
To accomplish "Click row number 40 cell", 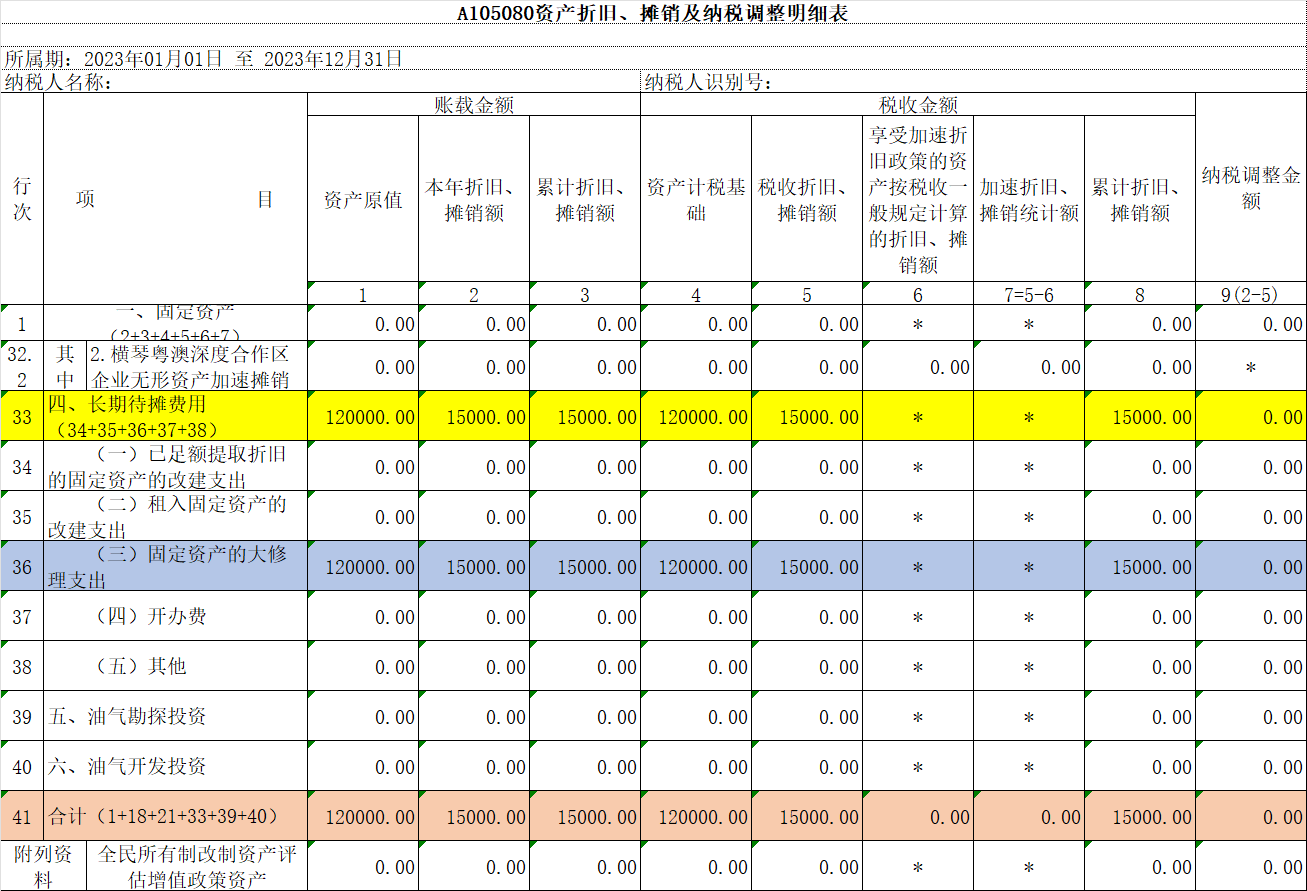I will click(x=22, y=766).
